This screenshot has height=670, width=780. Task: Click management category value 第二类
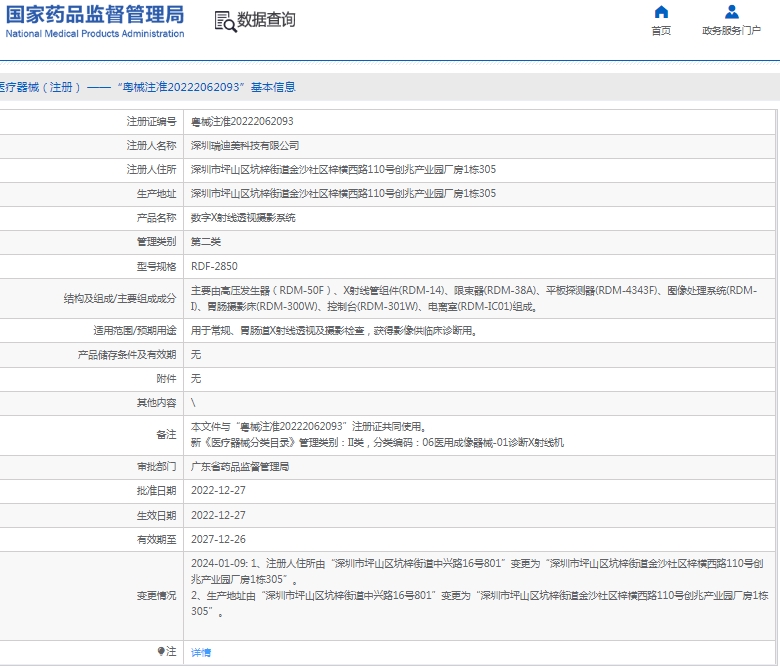[206, 242]
